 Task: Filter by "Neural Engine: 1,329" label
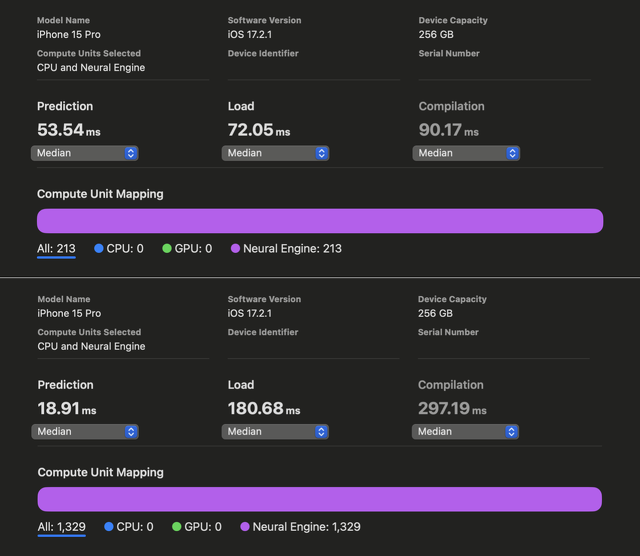[306, 527]
